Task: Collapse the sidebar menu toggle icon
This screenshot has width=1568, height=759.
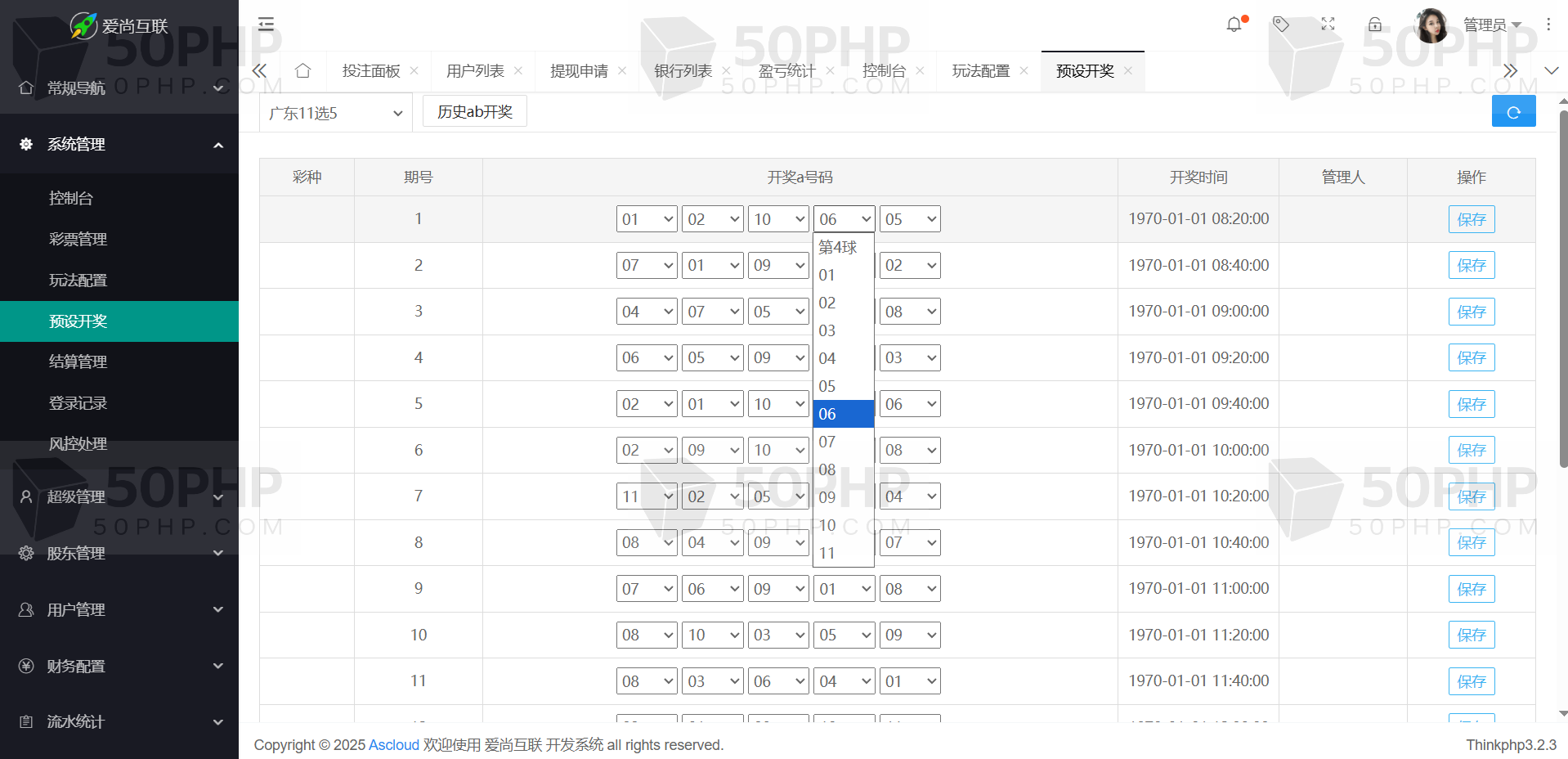Action: point(266,25)
